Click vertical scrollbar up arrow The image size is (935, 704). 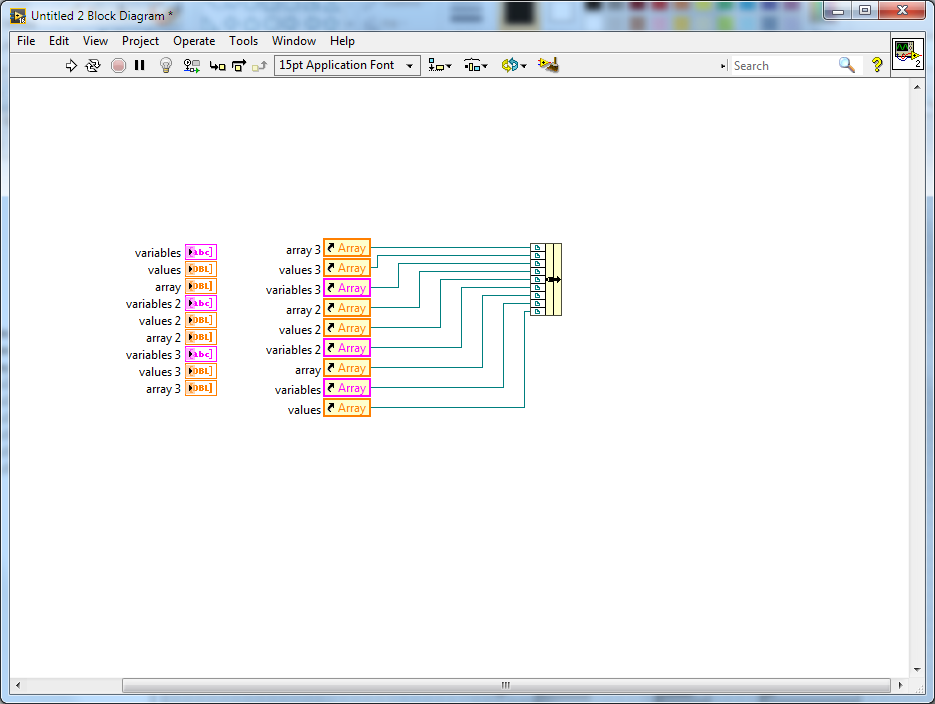(917, 87)
